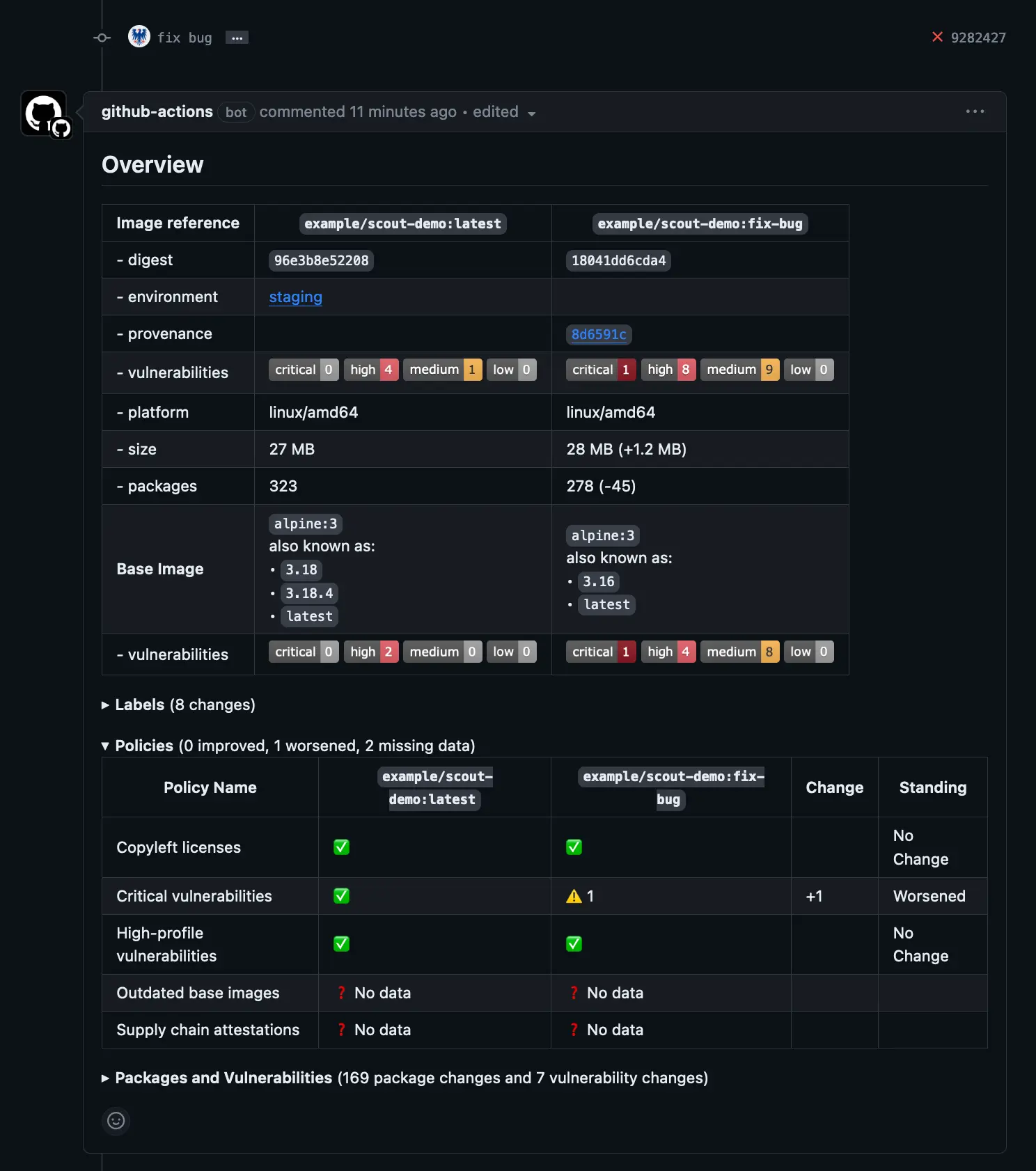Click Copyleft licenses green check for latest image
This screenshot has height=1171, width=1036.
tap(341, 847)
